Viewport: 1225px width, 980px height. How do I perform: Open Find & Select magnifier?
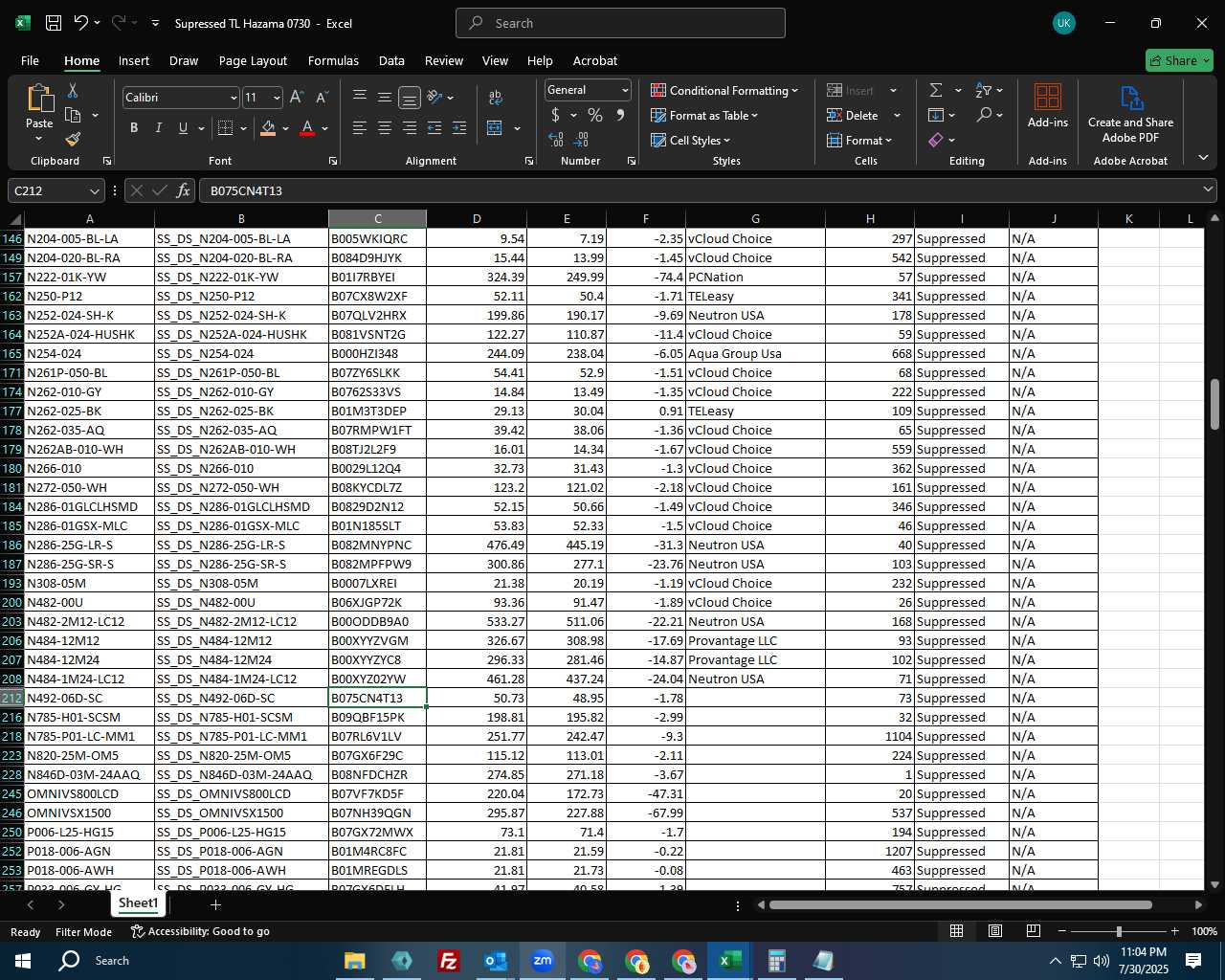984,115
